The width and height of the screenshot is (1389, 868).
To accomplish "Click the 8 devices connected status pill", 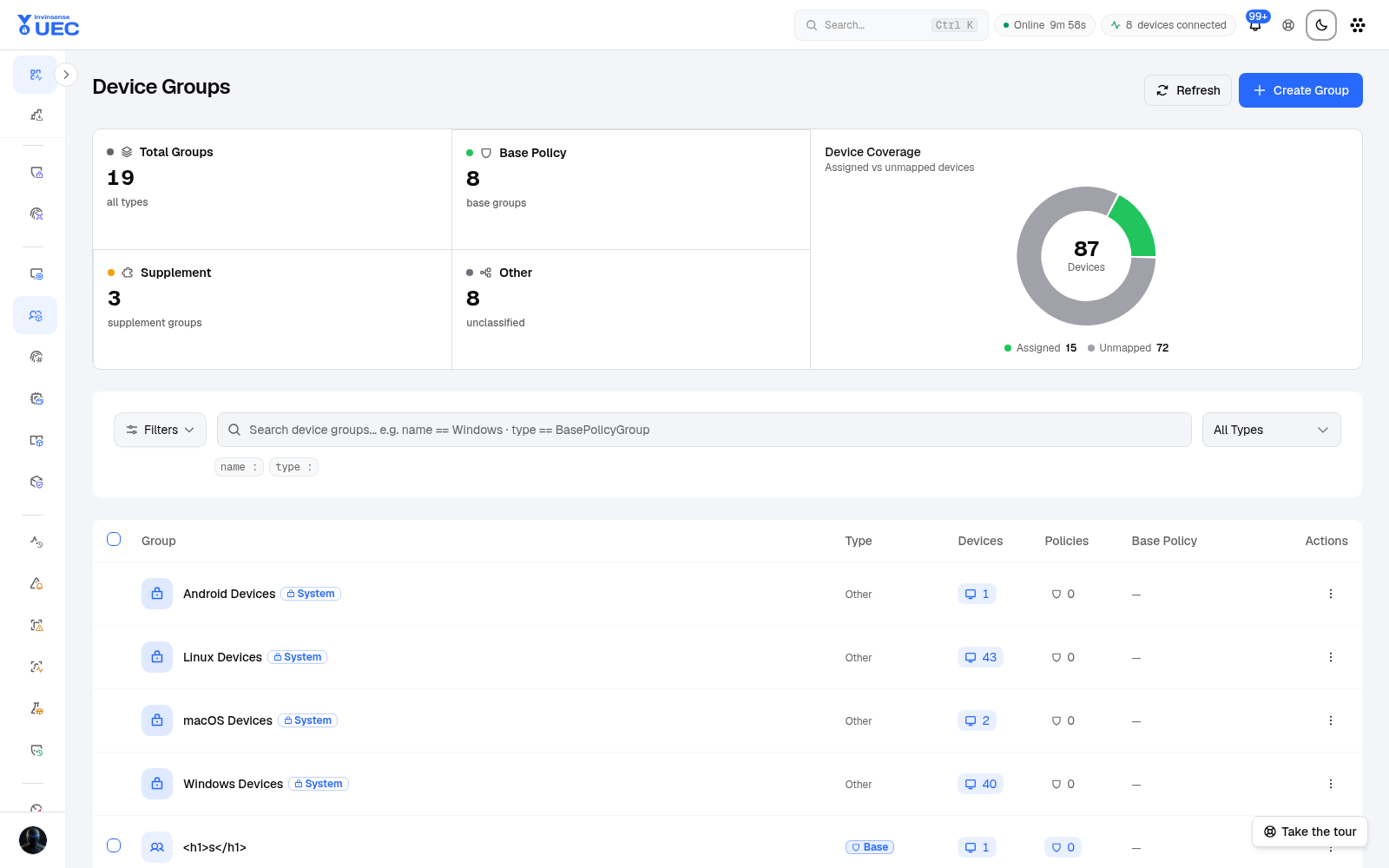I will click(x=1168, y=25).
